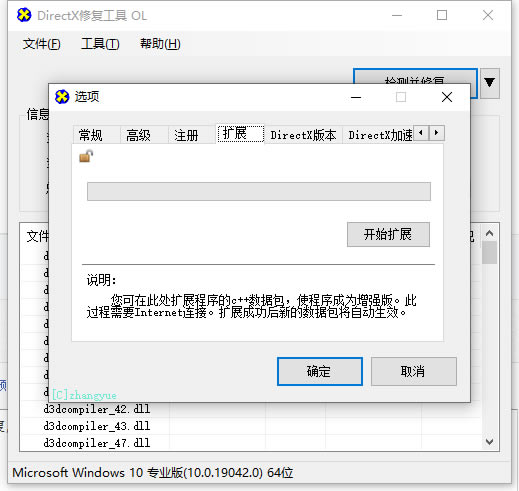Click the DirectX logo icon in 选项 dialog title
519x491 pixels.
click(x=62, y=97)
